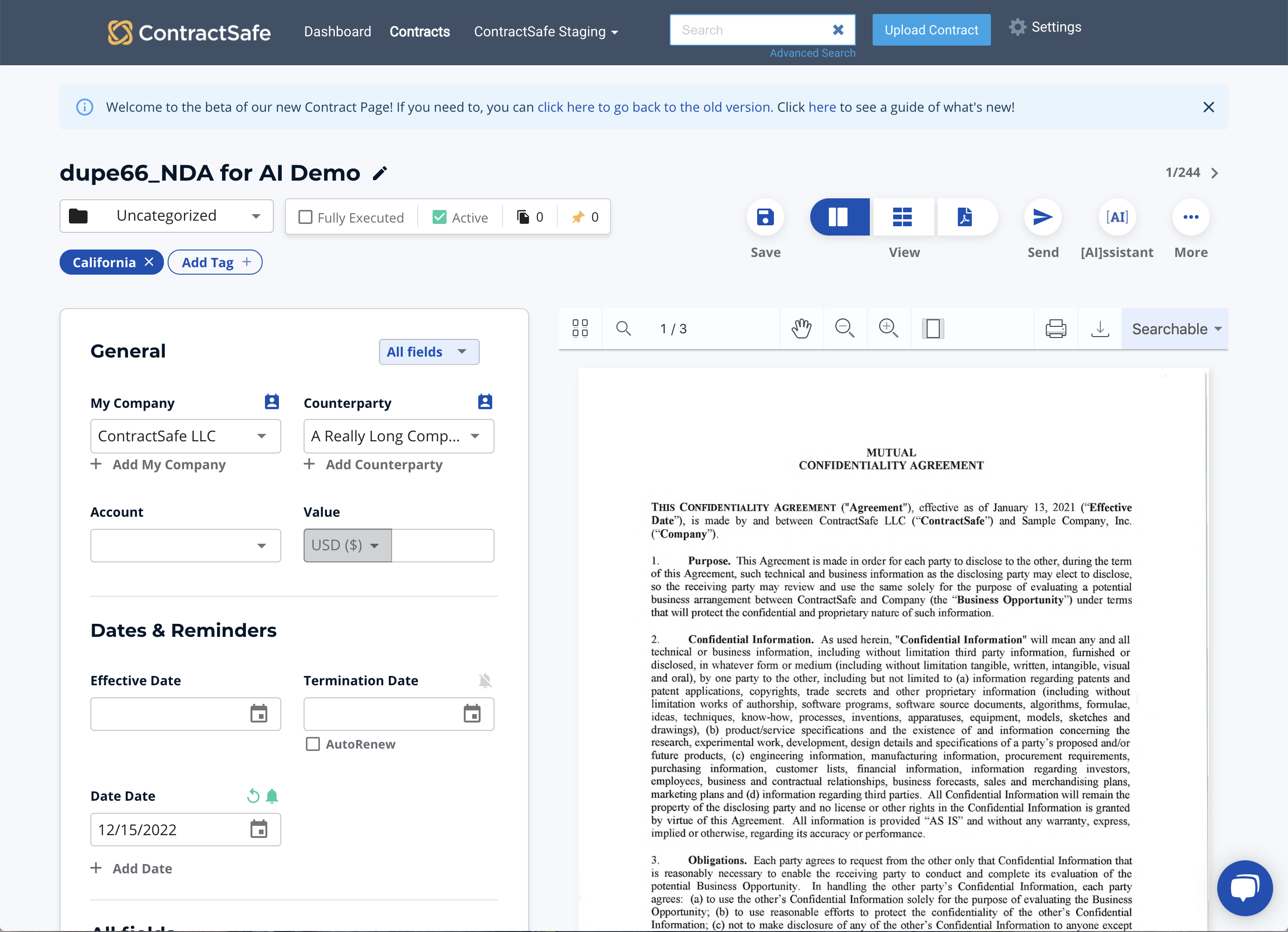Dismiss the beta welcome banner
This screenshot has height=932, width=1288.
pyautogui.click(x=1208, y=107)
